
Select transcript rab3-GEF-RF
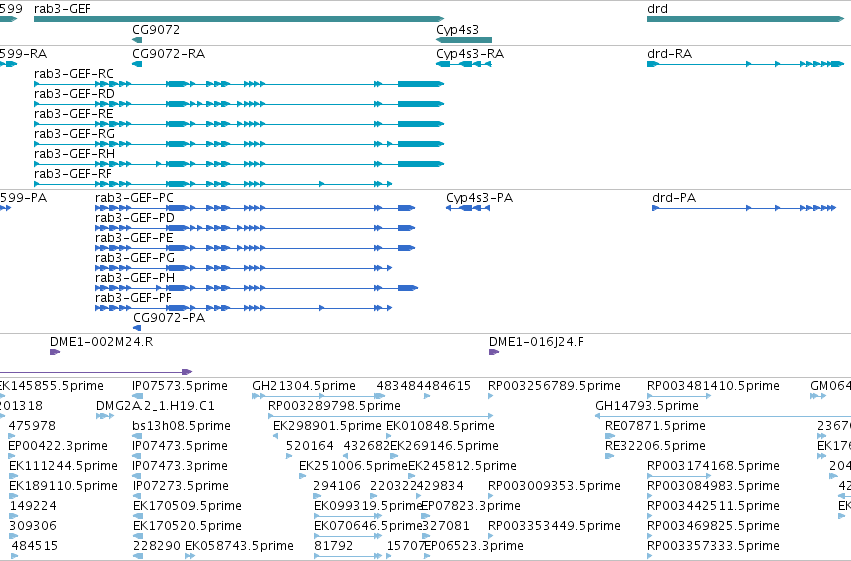click(213, 184)
